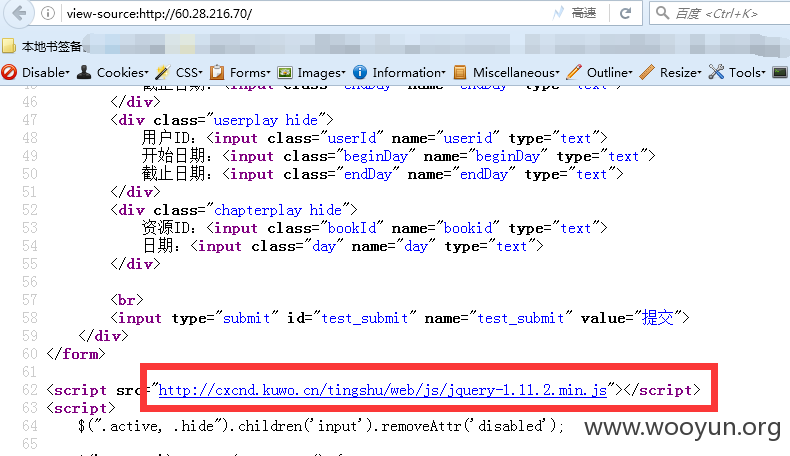Click the "submit" type value on line 58
This screenshot has height=456, width=790.
tap(246, 318)
